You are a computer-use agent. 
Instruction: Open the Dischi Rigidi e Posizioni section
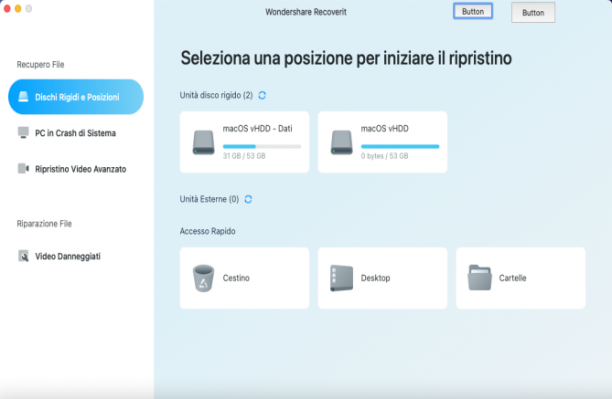tap(76, 97)
